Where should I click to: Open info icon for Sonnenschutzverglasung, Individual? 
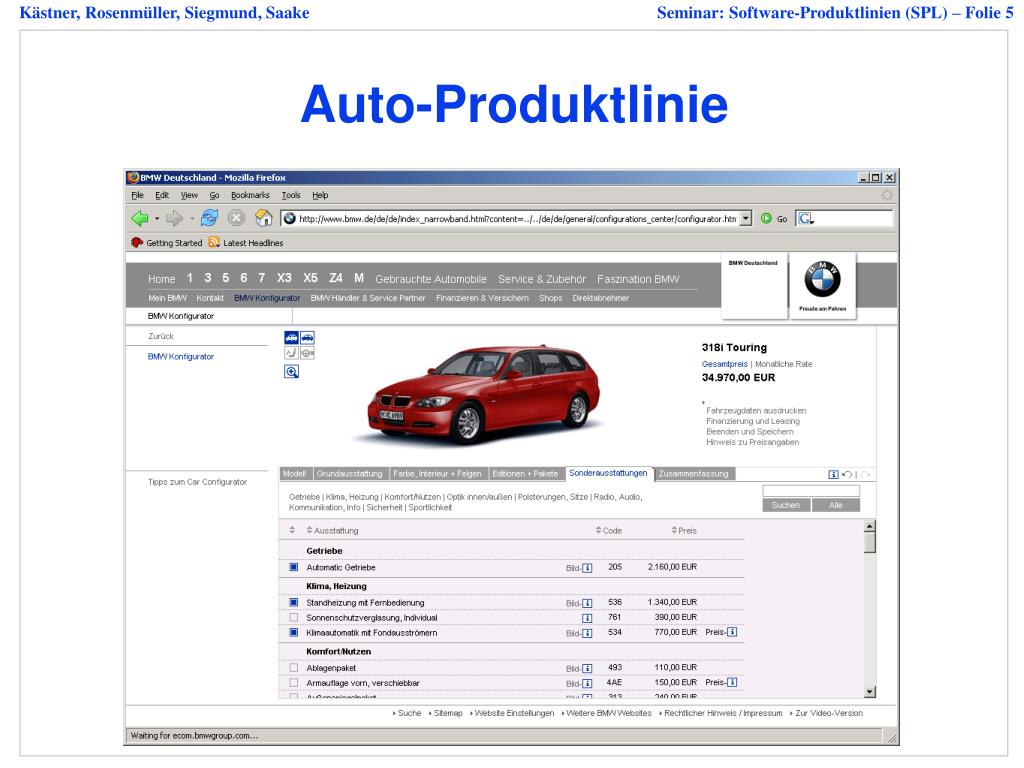click(587, 618)
